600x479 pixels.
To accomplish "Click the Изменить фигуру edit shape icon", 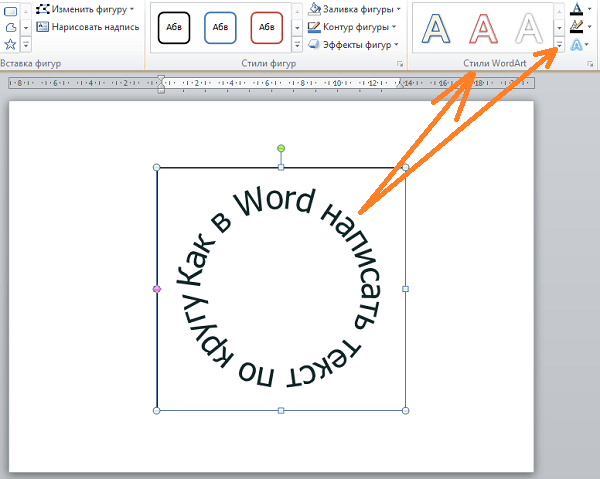I will click(x=42, y=9).
